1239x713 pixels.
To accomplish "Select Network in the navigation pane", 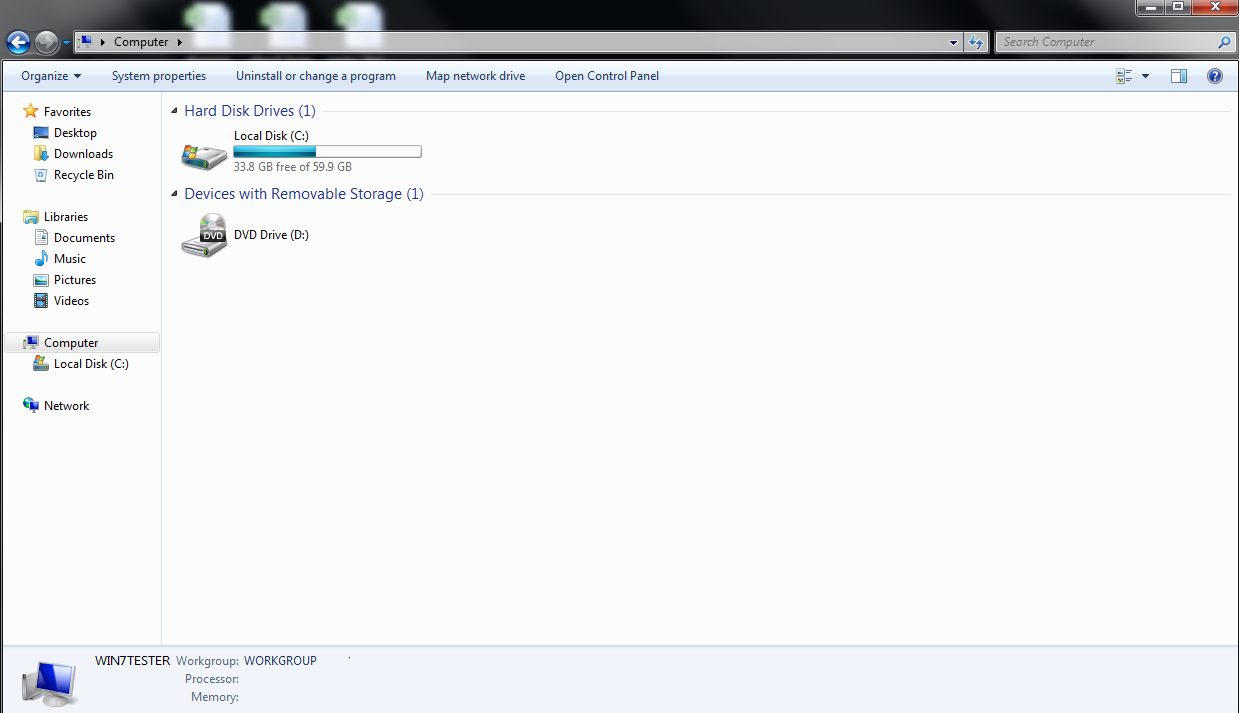I will 66,406.
